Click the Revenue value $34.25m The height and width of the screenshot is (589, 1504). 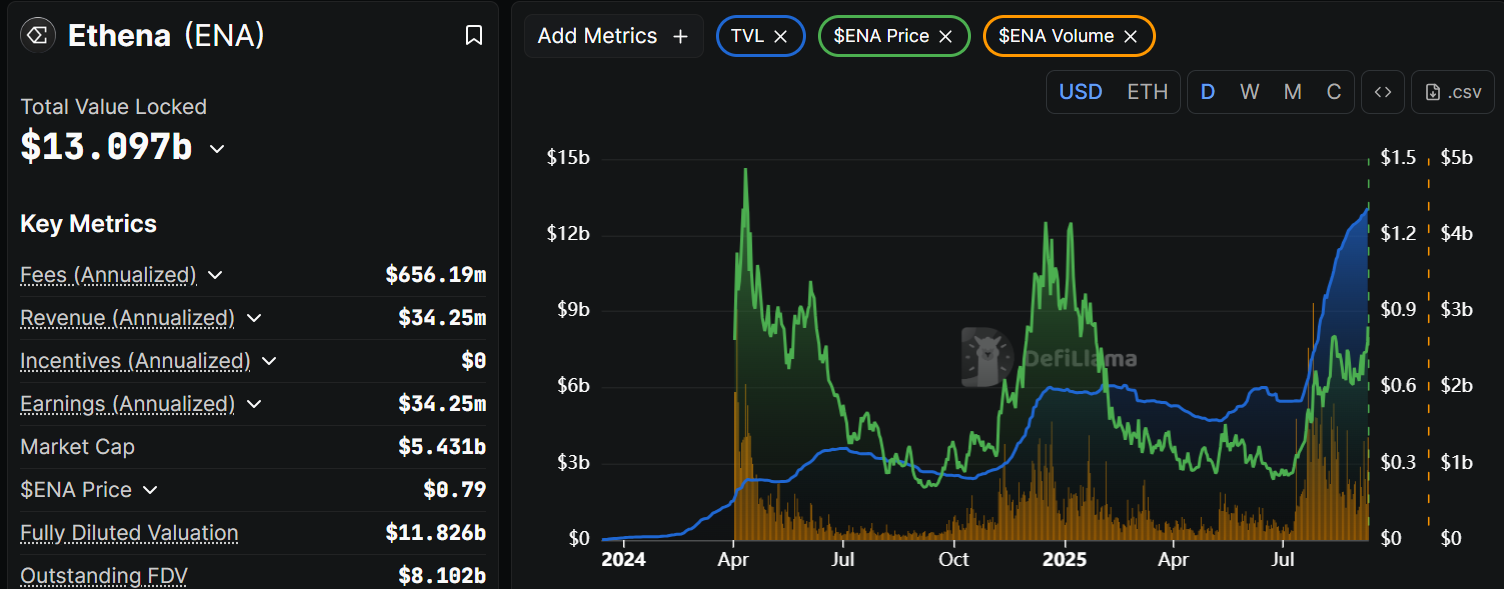(442, 318)
